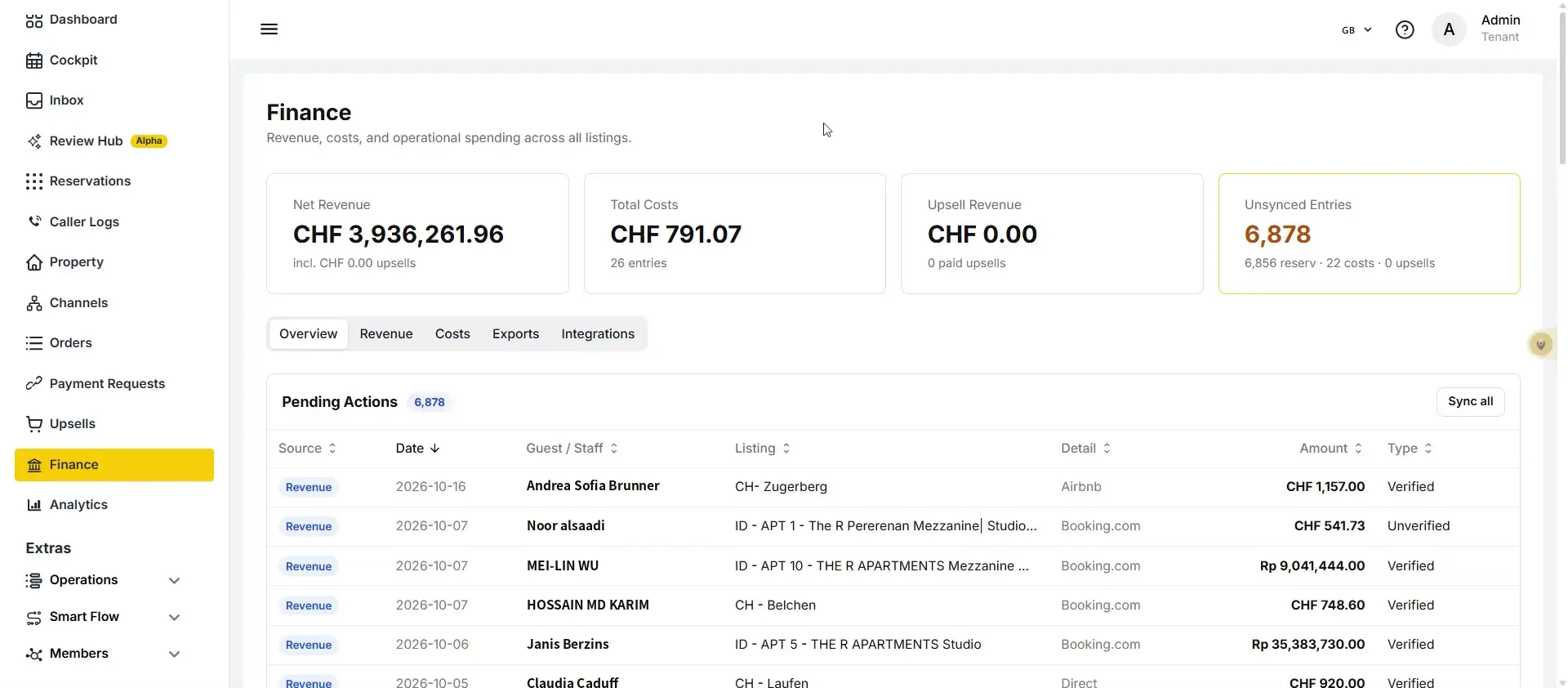The image size is (1568, 688).
Task: Click the Cockpit calendar icon
Action: 33,60
